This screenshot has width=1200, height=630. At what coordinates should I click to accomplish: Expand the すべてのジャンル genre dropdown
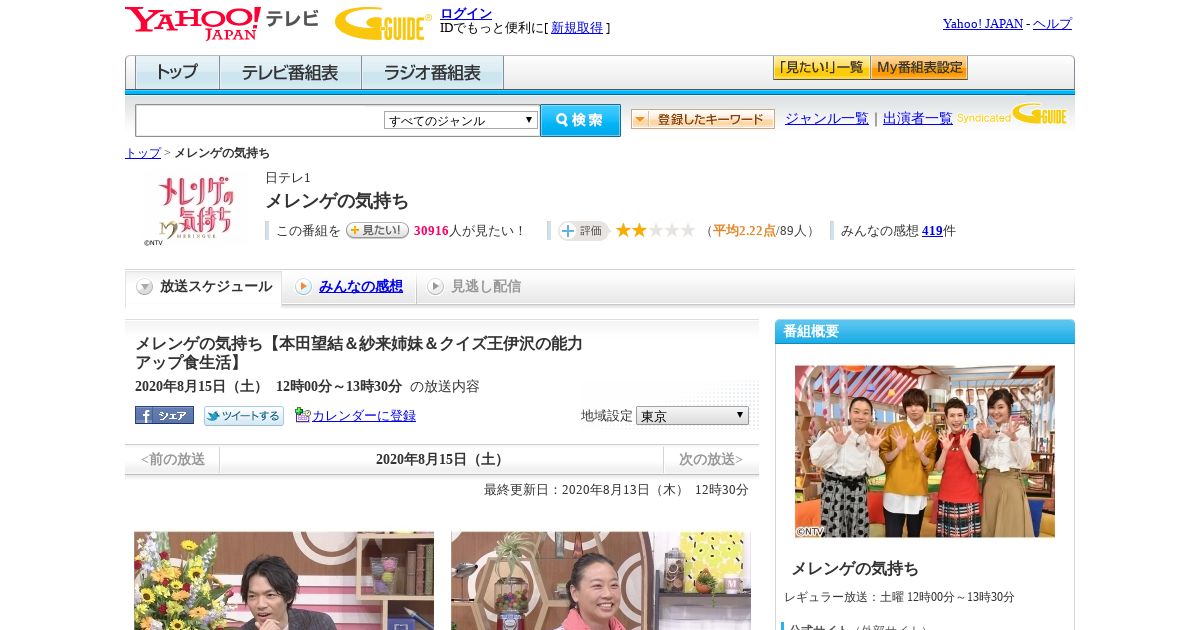(461, 120)
